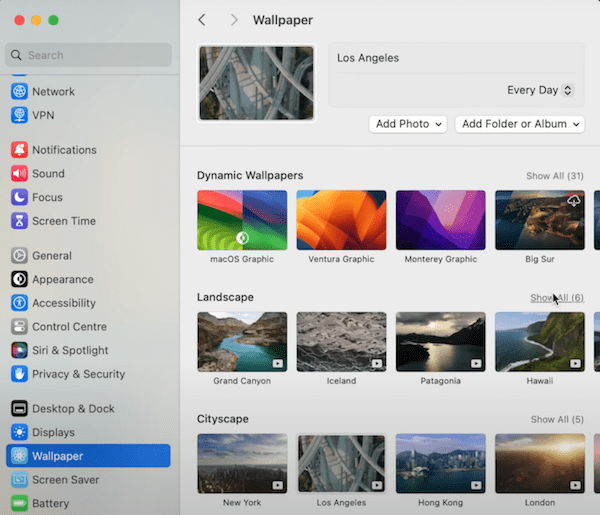Screen dimensions: 600x515
Task: Click the VPN icon in sidebar
Action: tap(19, 115)
